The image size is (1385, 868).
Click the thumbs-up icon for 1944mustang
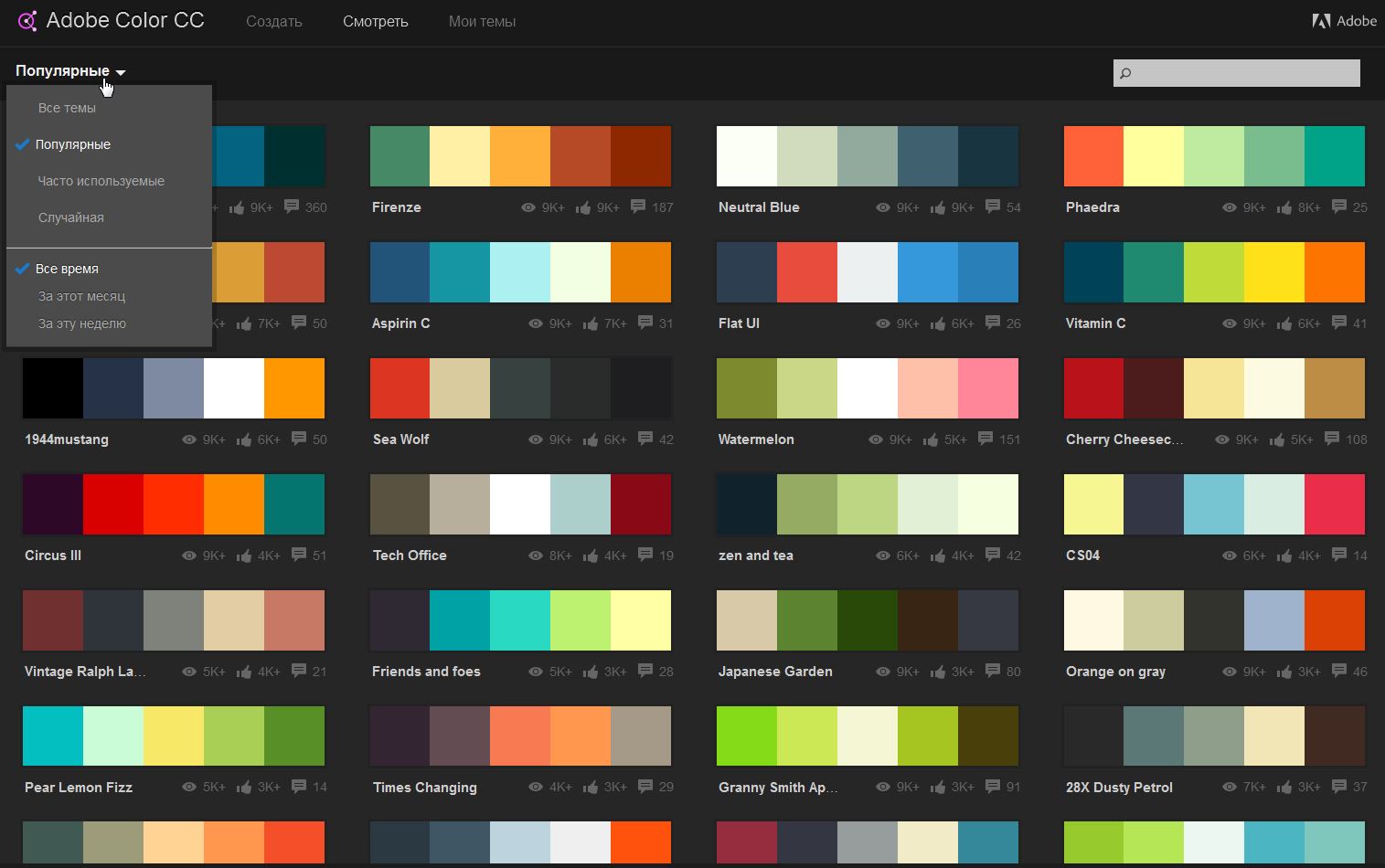tap(244, 439)
